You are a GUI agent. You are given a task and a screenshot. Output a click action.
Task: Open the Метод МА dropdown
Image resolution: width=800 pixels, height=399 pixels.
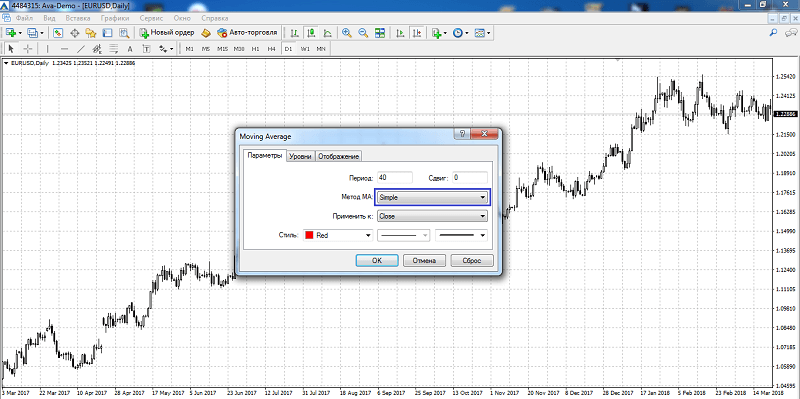[x=432, y=197]
